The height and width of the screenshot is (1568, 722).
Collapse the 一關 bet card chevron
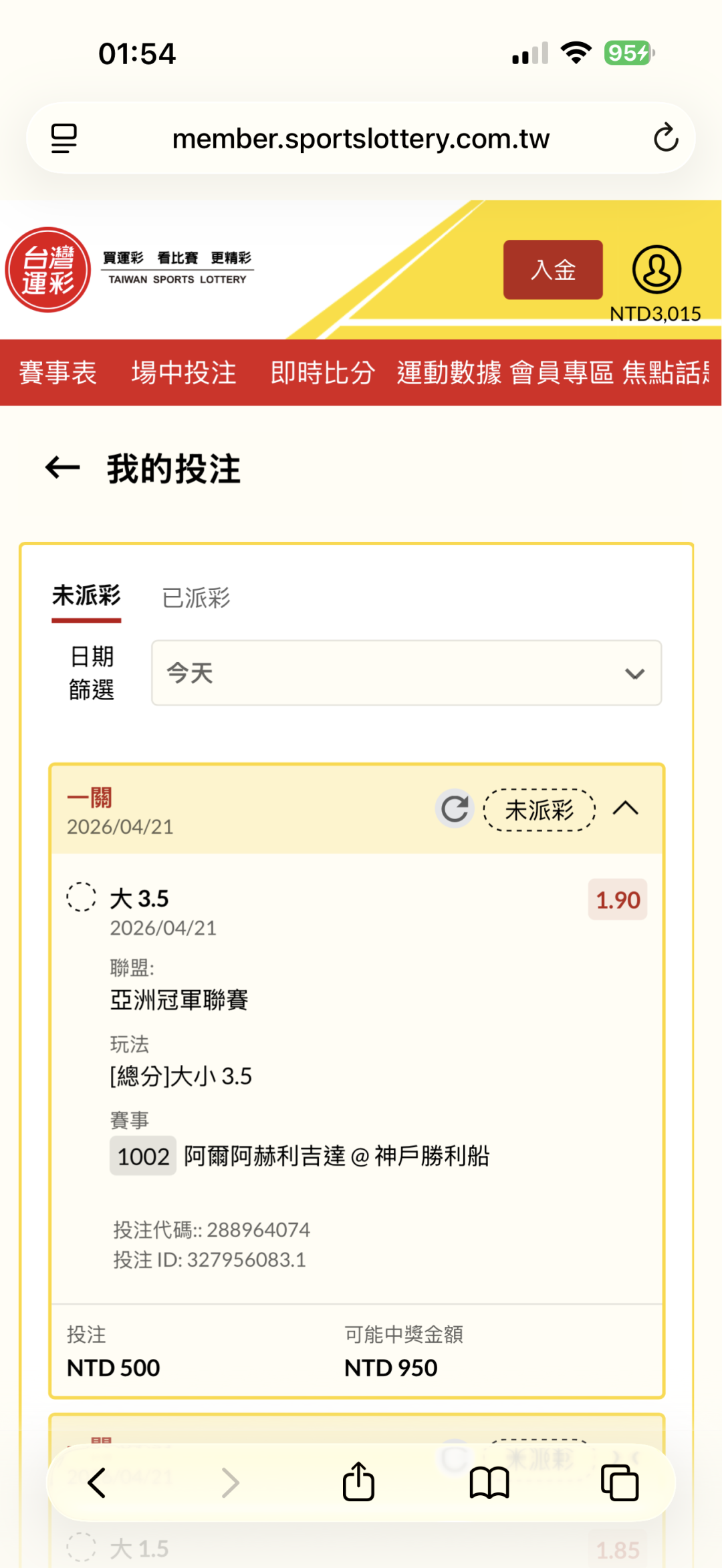point(626,808)
